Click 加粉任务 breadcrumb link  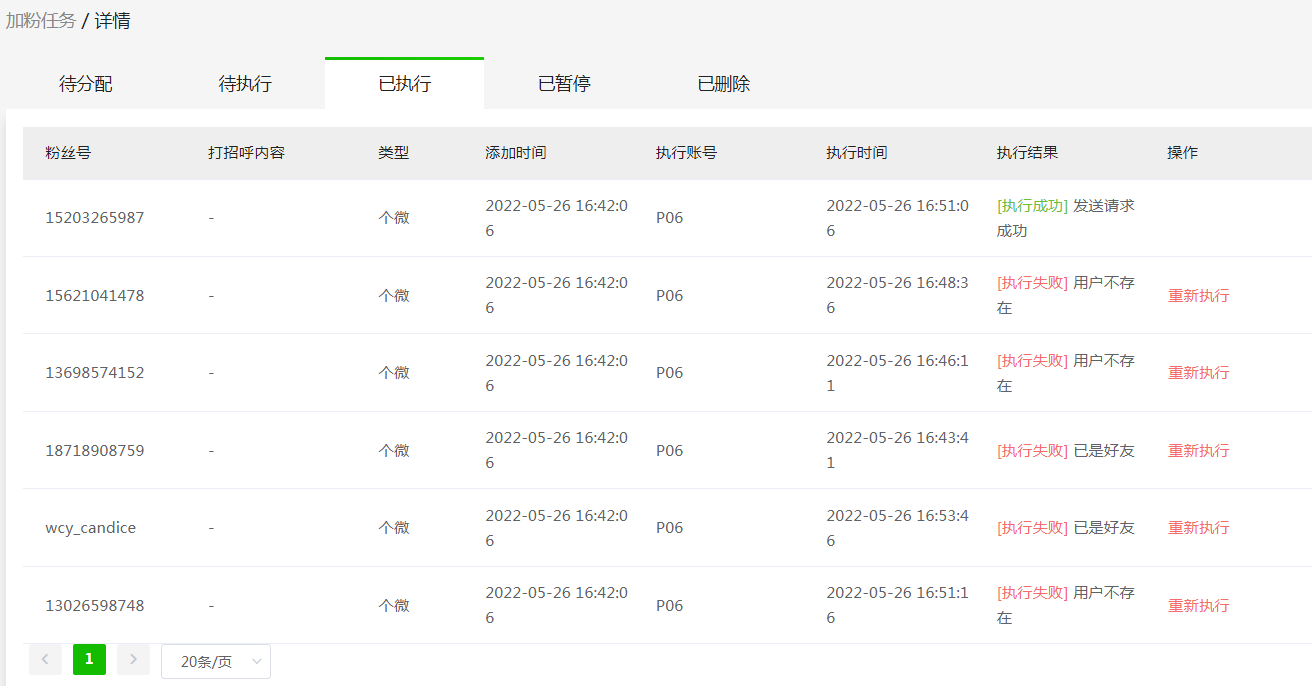click(41, 21)
